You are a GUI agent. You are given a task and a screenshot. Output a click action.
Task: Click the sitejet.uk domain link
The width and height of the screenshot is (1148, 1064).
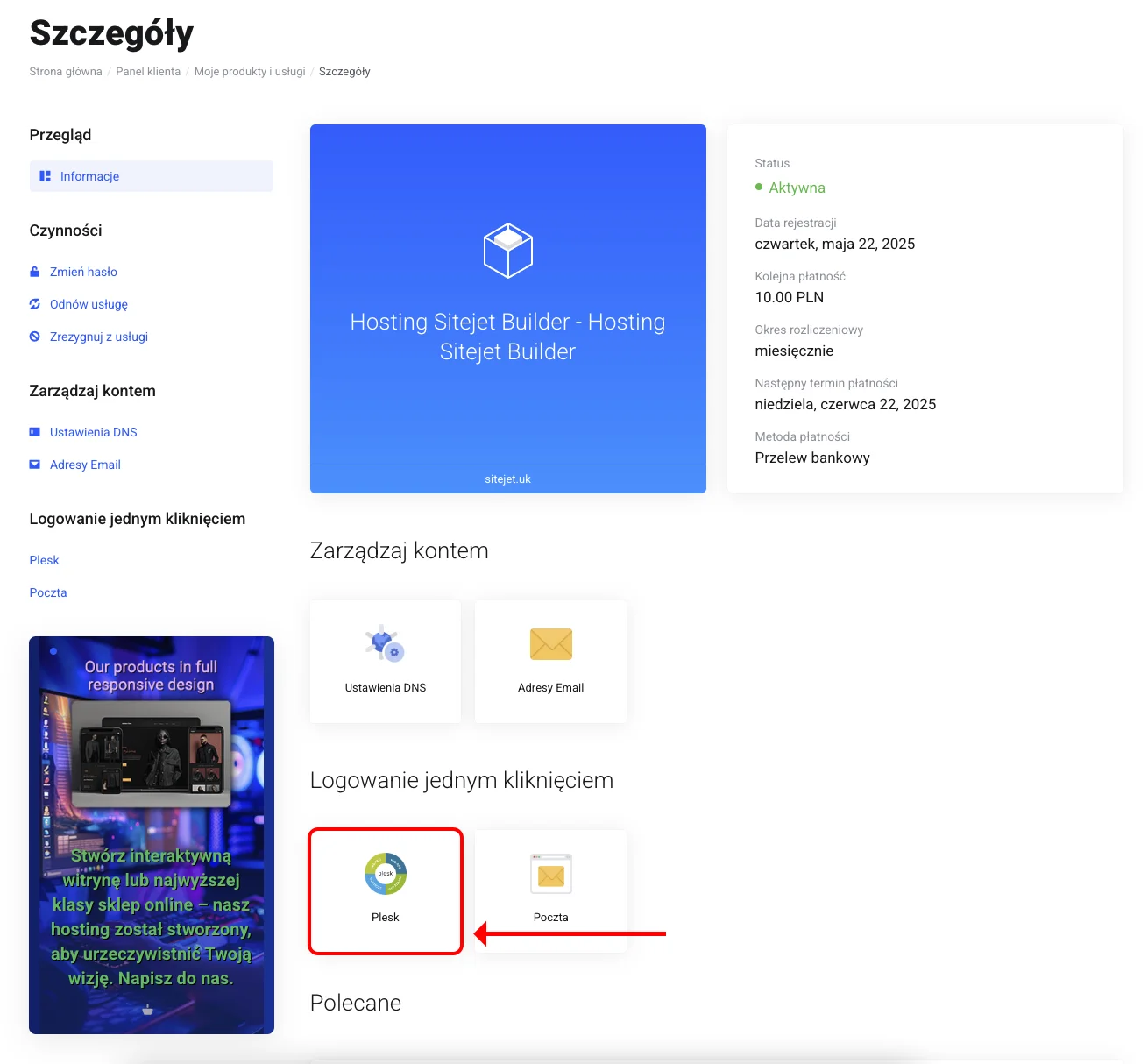pyautogui.click(x=508, y=479)
